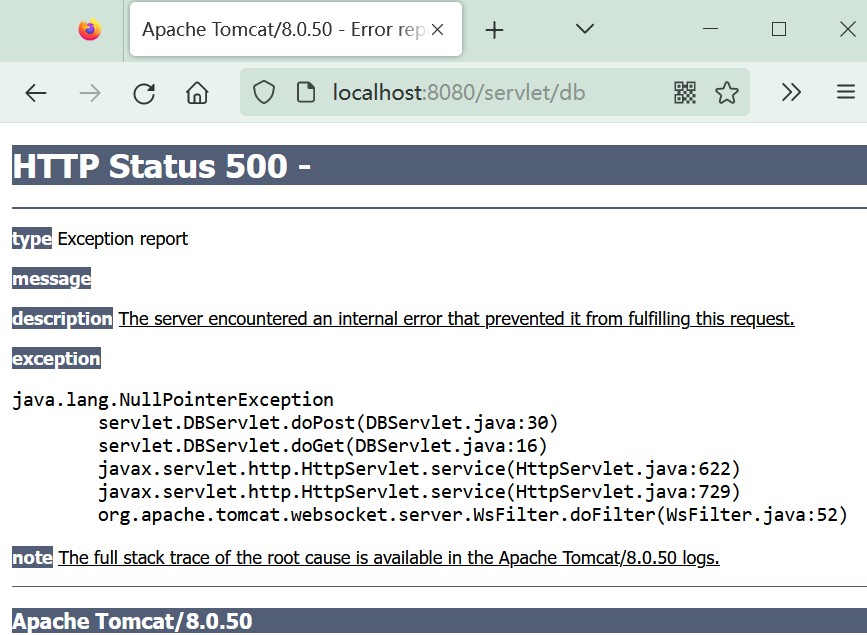Click the Firefox logo icon

[x=90, y=29]
